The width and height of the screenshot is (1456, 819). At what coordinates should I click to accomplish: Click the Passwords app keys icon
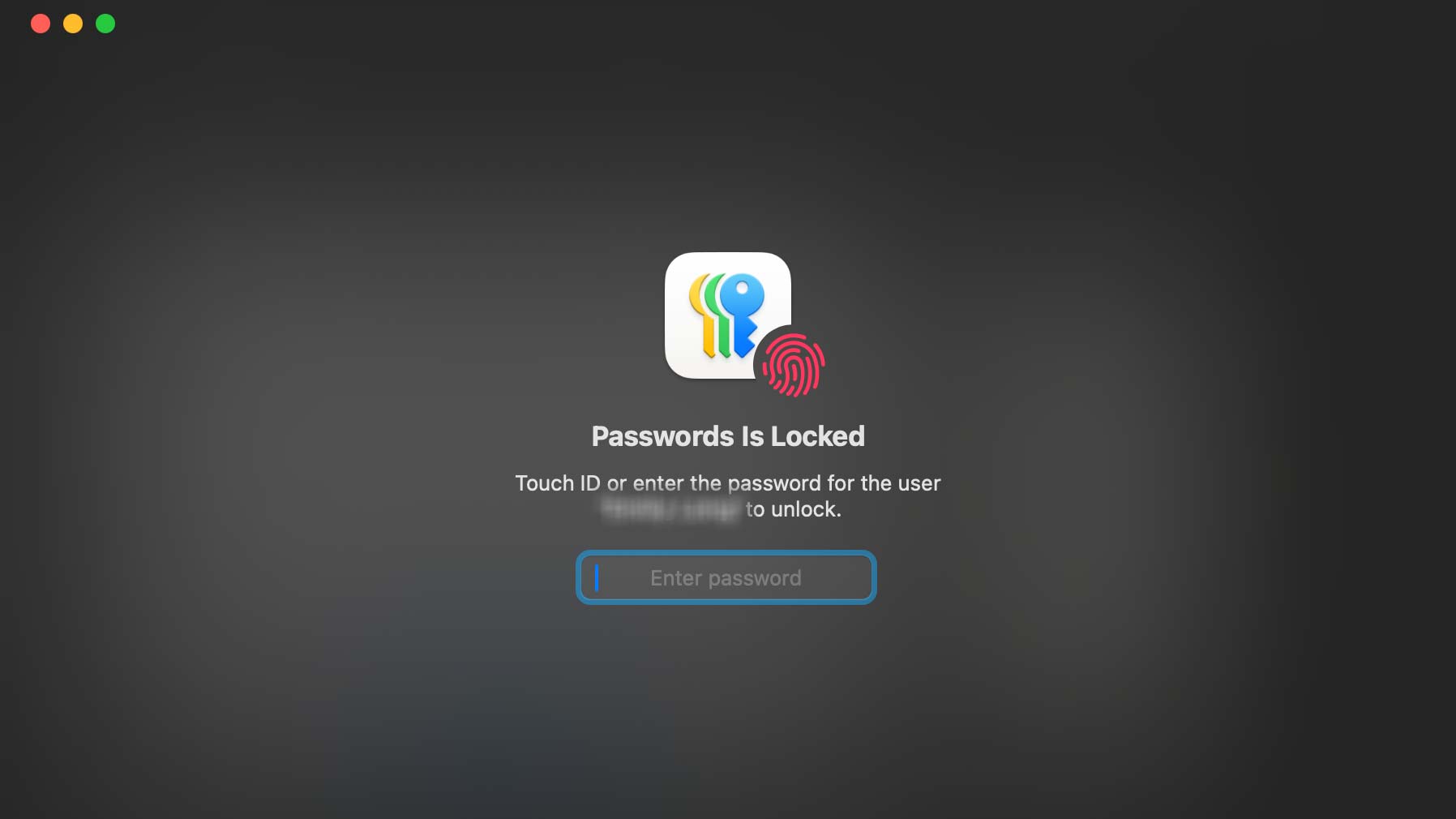pyautogui.click(x=726, y=315)
